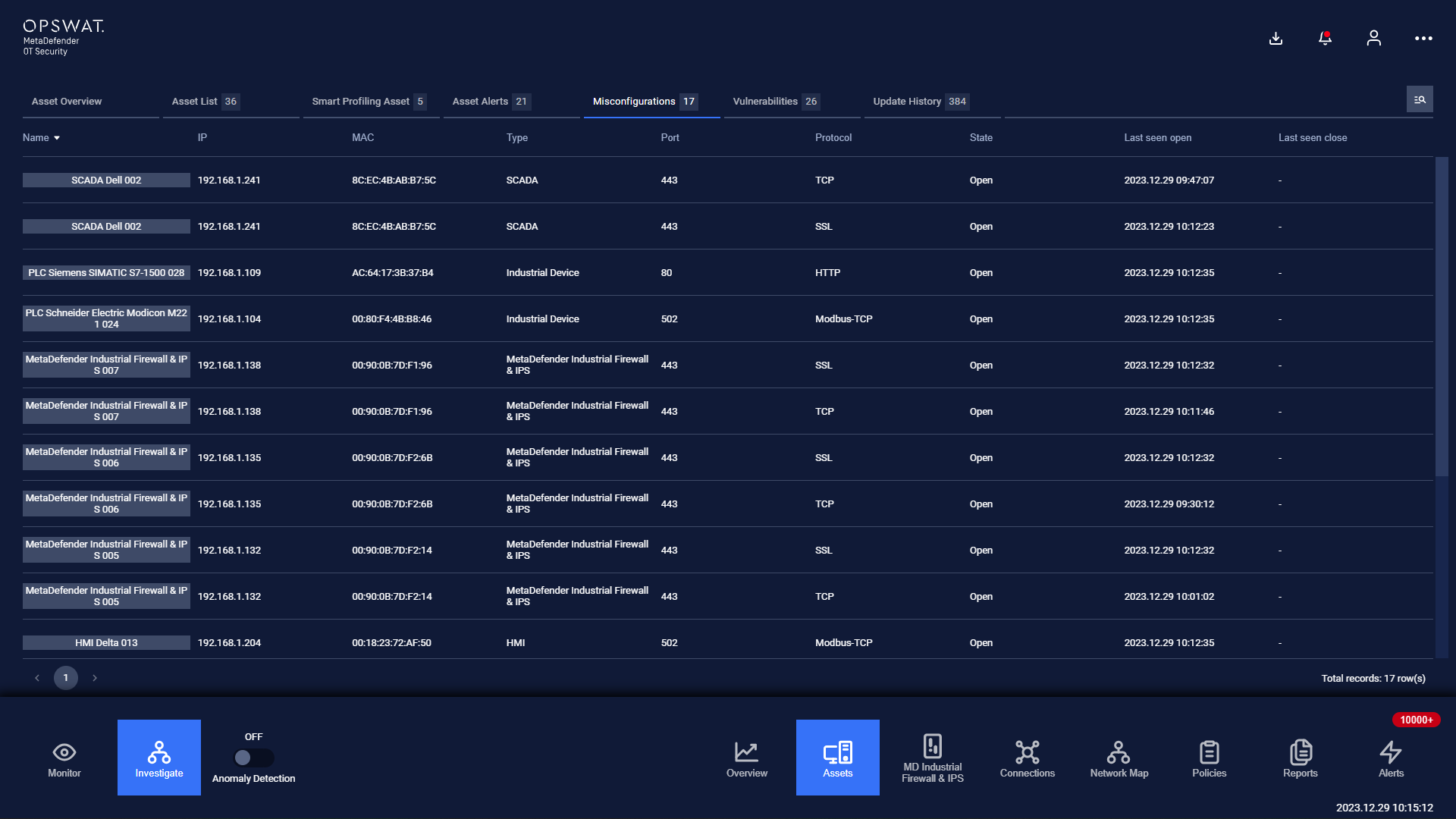This screenshot has width=1456, height=819.
Task: Click timestamp 2023.12.29 09:30:12
Action: pos(1169,504)
